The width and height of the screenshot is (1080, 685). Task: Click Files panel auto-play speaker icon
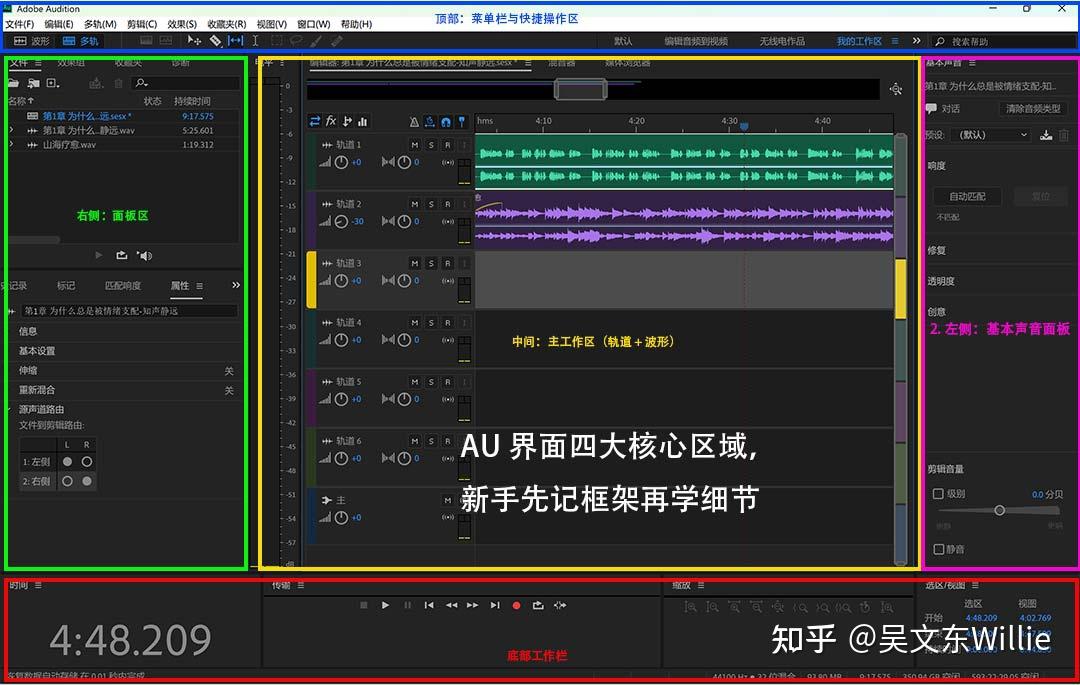click(144, 255)
